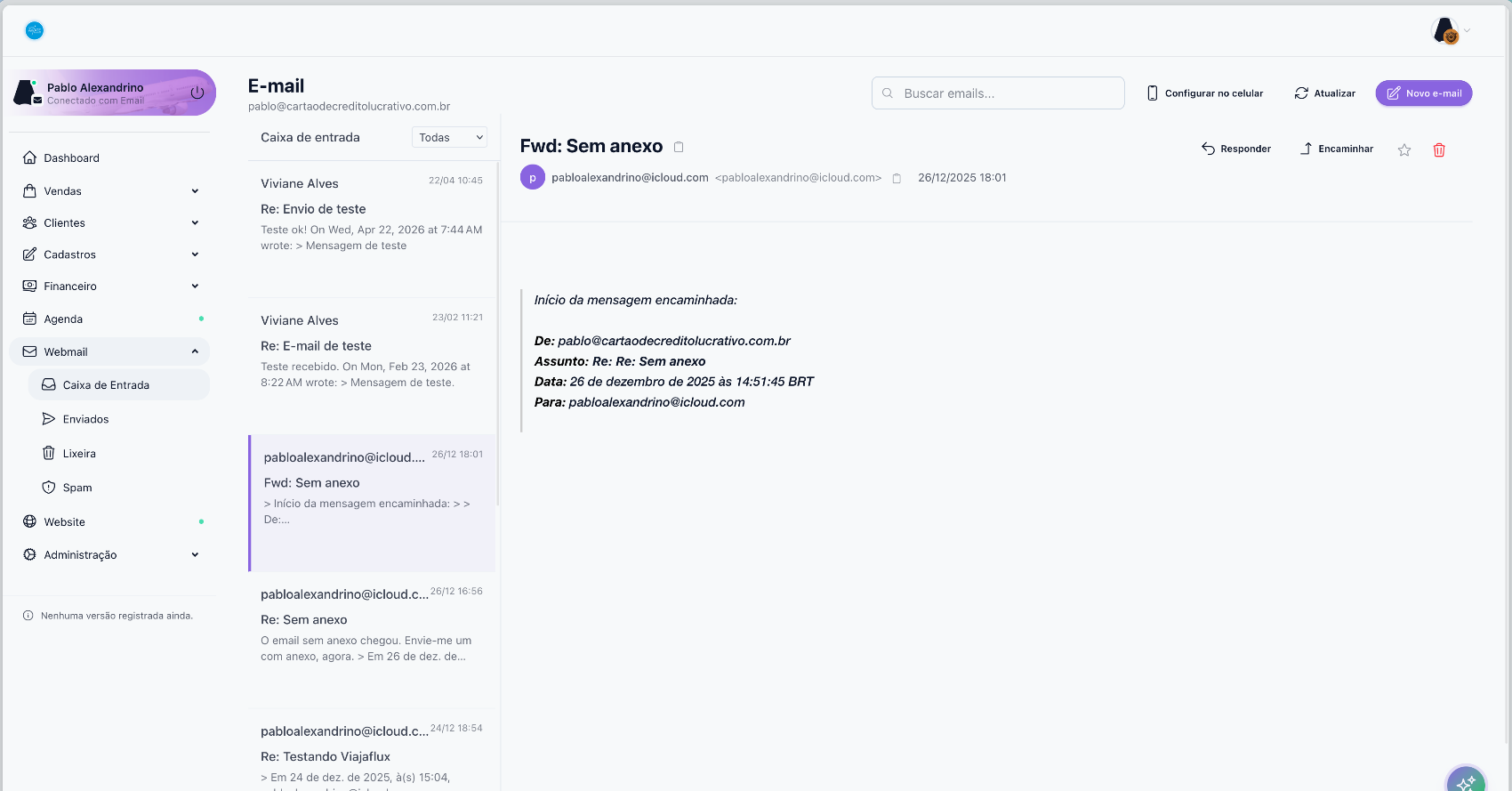This screenshot has height=791, width=1512.
Task: Click the Atualizar refresh button
Action: coord(1325,93)
